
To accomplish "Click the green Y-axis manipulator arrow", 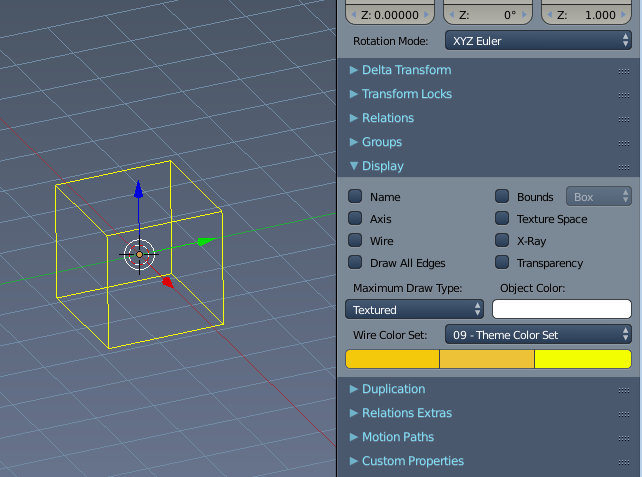I will [x=204, y=241].
